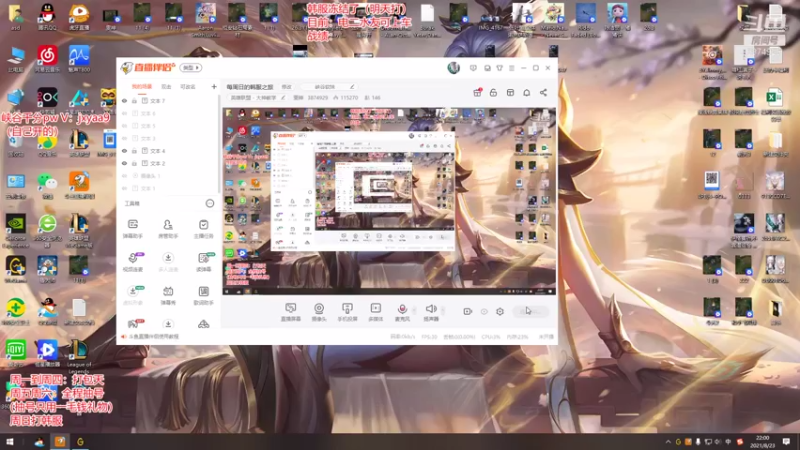Click the share icon above the preview
Screen dimensions: 800x450
543,92
